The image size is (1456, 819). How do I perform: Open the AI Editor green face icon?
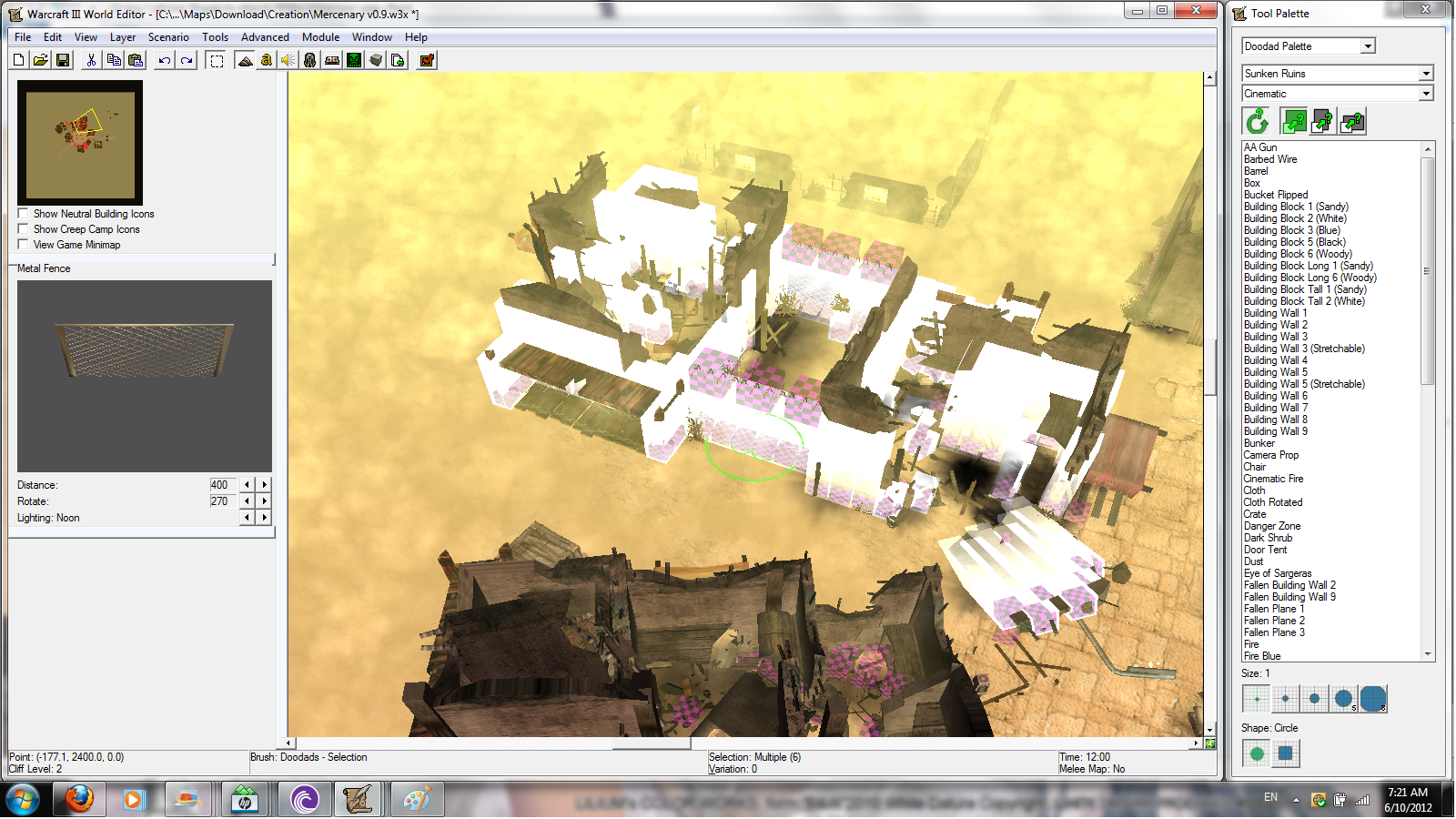[354, 60]
